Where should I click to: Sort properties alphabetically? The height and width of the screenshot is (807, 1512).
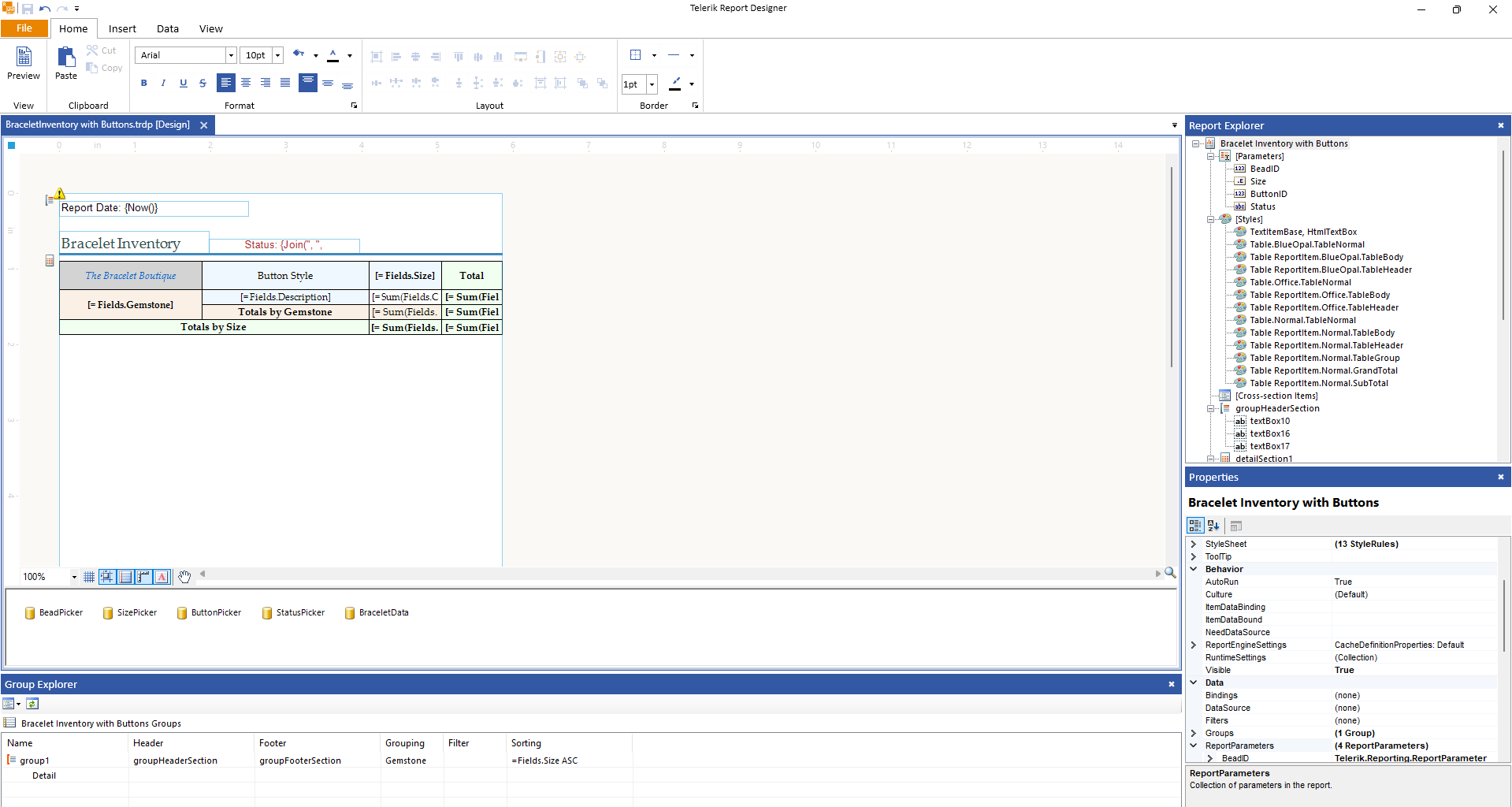(1213, 526)
